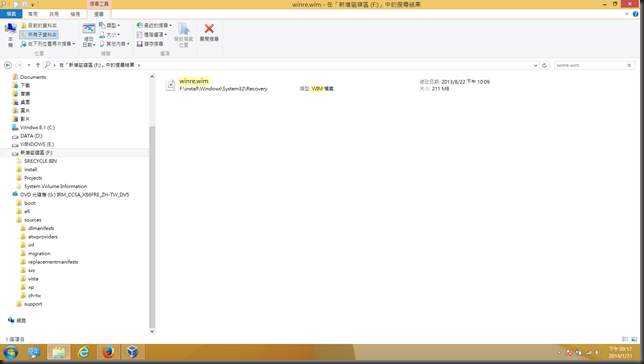This screenshot has width=644, height=364.
Task: Select DATA (D:) drive
Action: click(x=31, y=136)
